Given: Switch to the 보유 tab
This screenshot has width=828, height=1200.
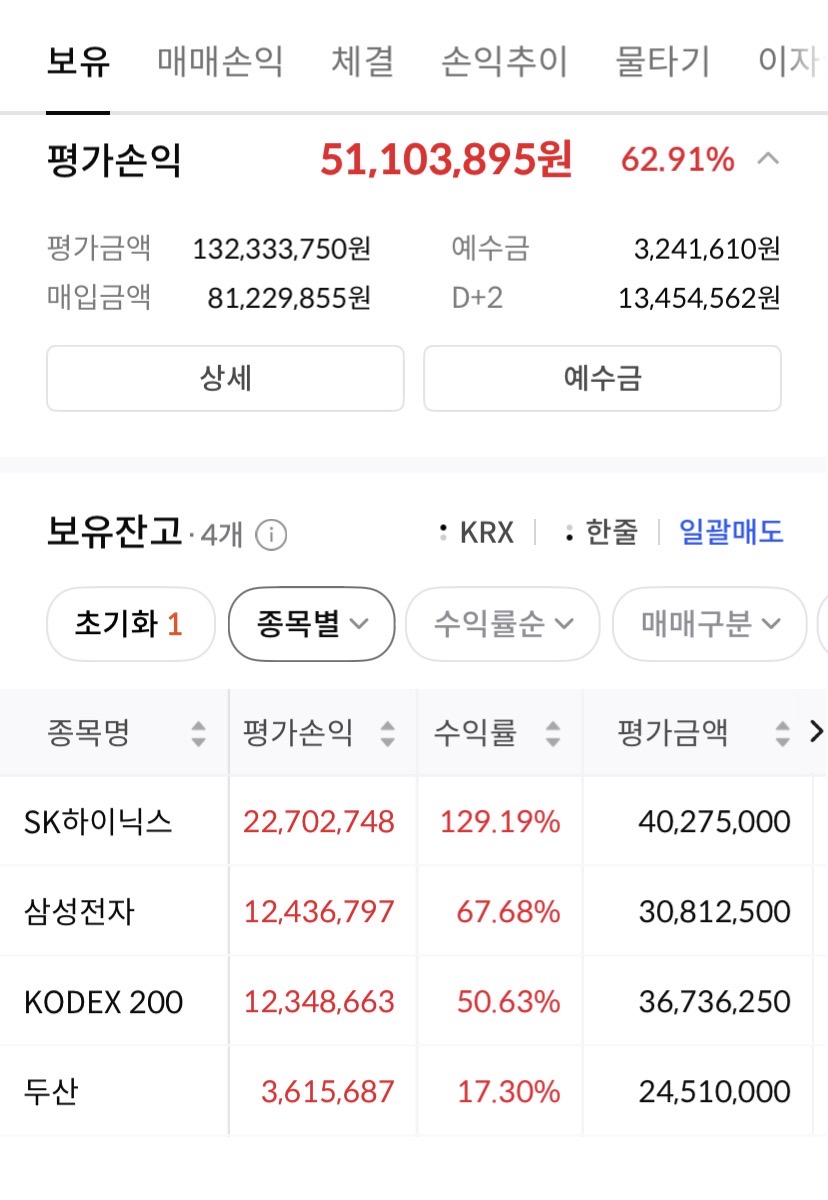Looking at the screenshot, I should tap(78, 62).
